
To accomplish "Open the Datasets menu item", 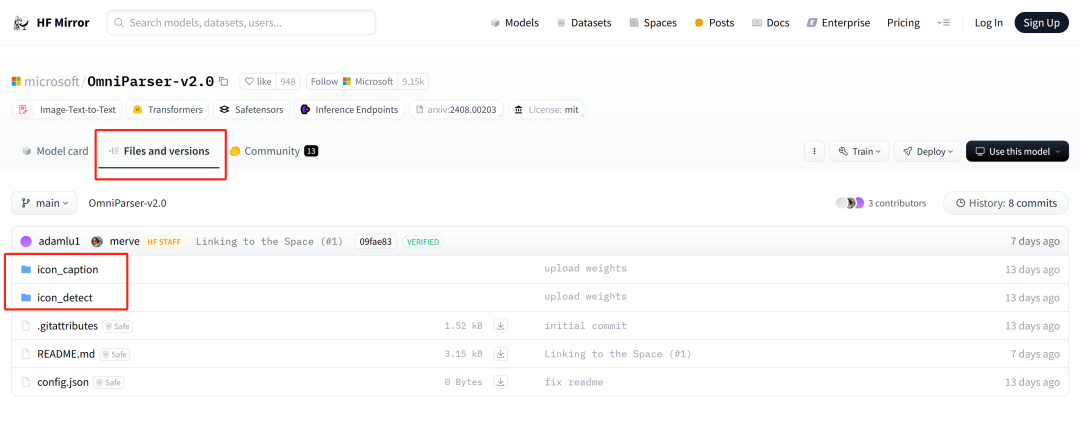I will (x=584, y=23).
